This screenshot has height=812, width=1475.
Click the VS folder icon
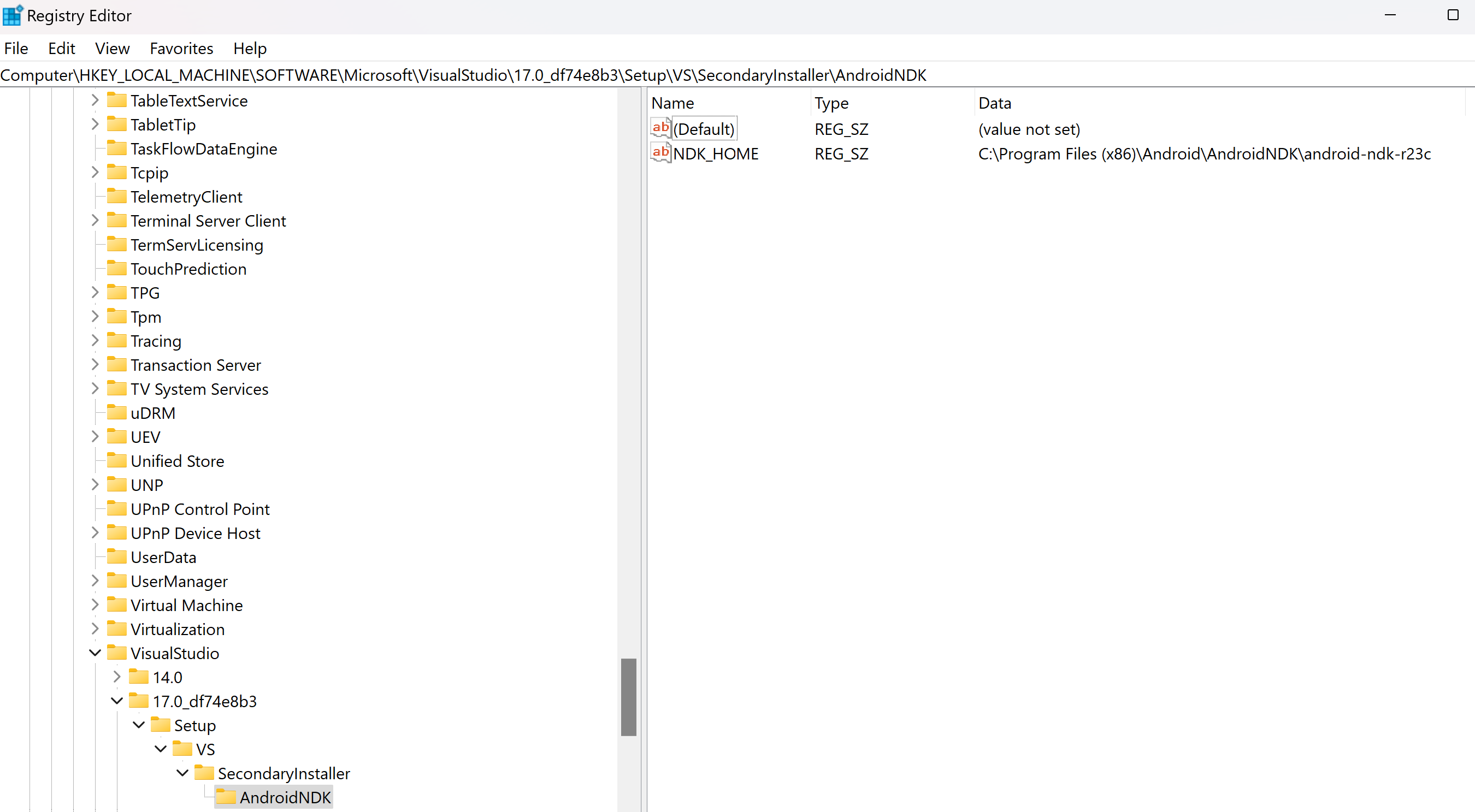point(182,749)
